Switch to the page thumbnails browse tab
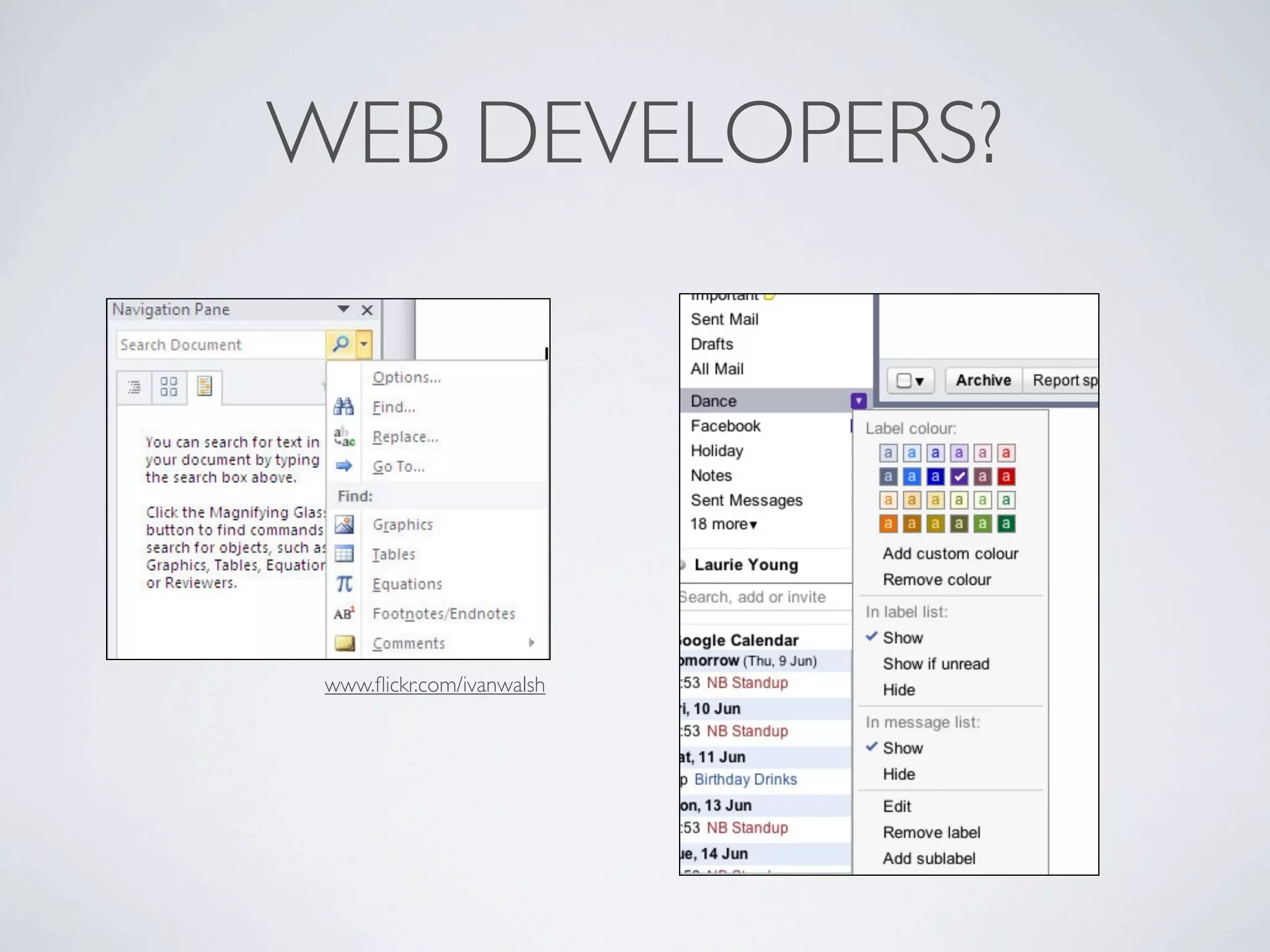 (x=169, y=387)
